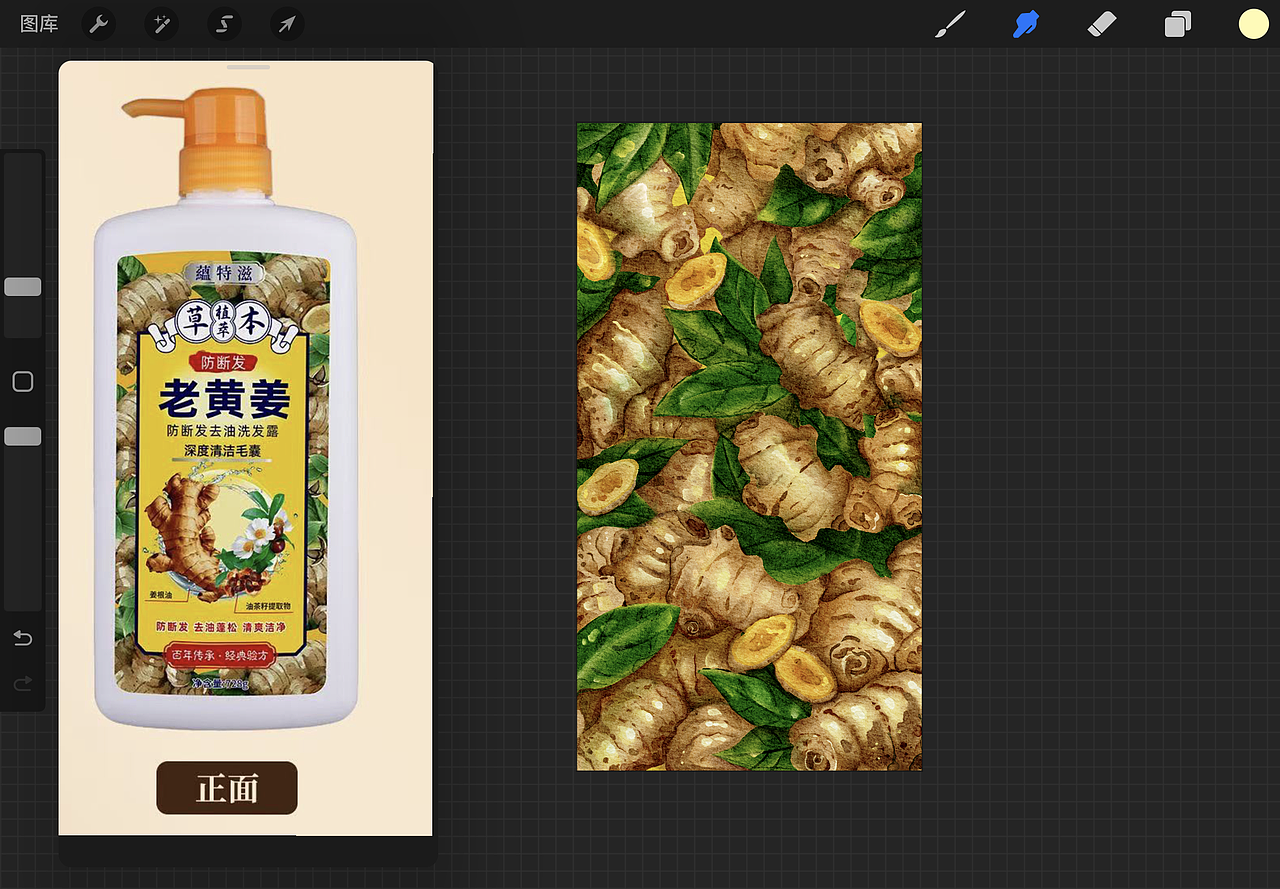Open the Actions wrench menu
1280x889 pixels.
[98, 23]
